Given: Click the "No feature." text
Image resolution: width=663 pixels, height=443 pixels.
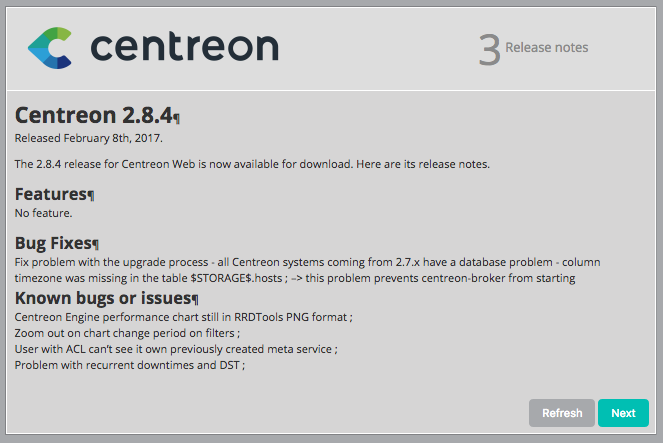Looking at the screenshot, I should [44, 212].
